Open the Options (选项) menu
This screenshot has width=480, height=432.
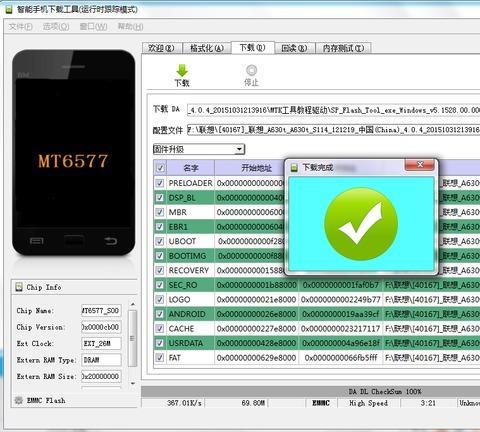pyautogui.click(x=56, y=26)
